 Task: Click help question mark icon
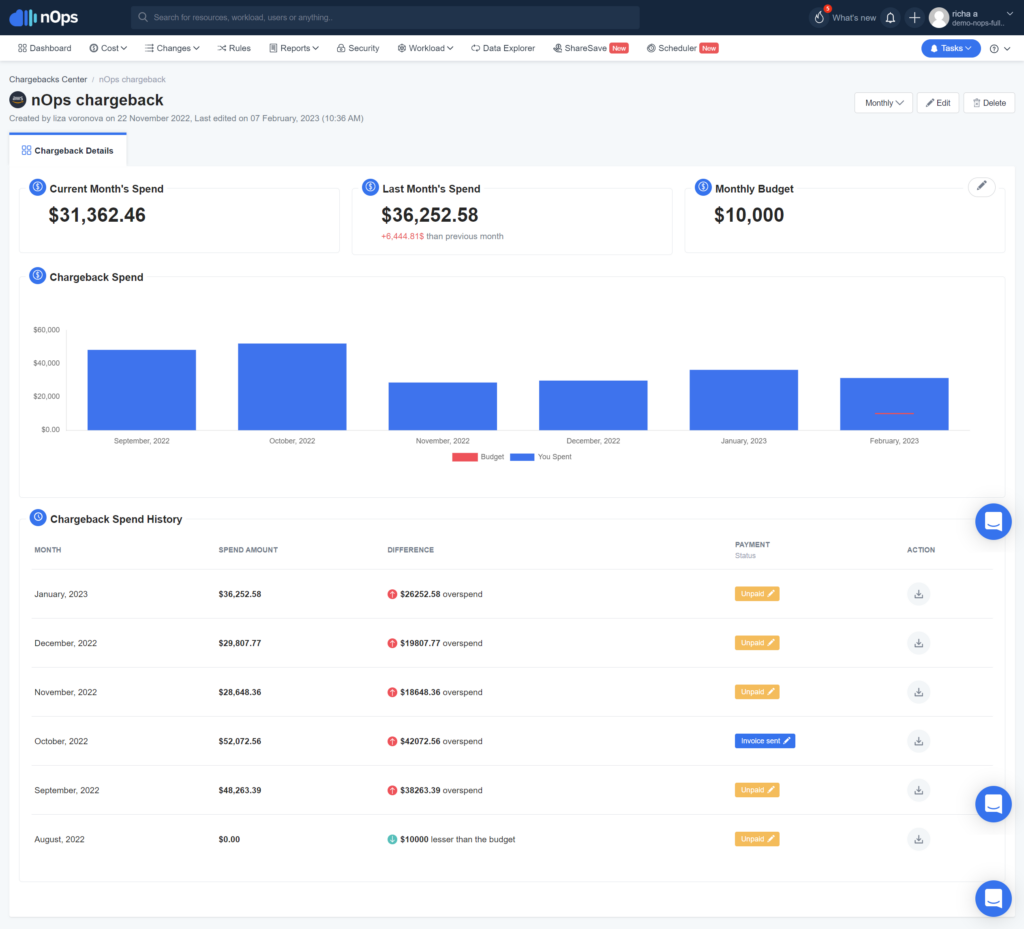994,48
